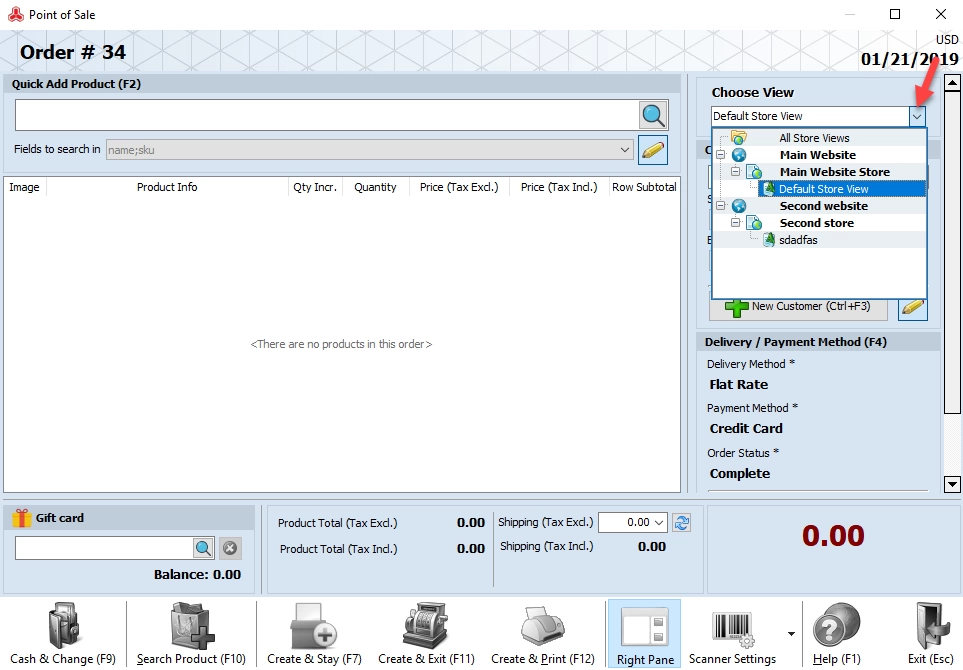963x670 pixels.
Task: Collapse the Main Website tree node
Action: point(721,155)
